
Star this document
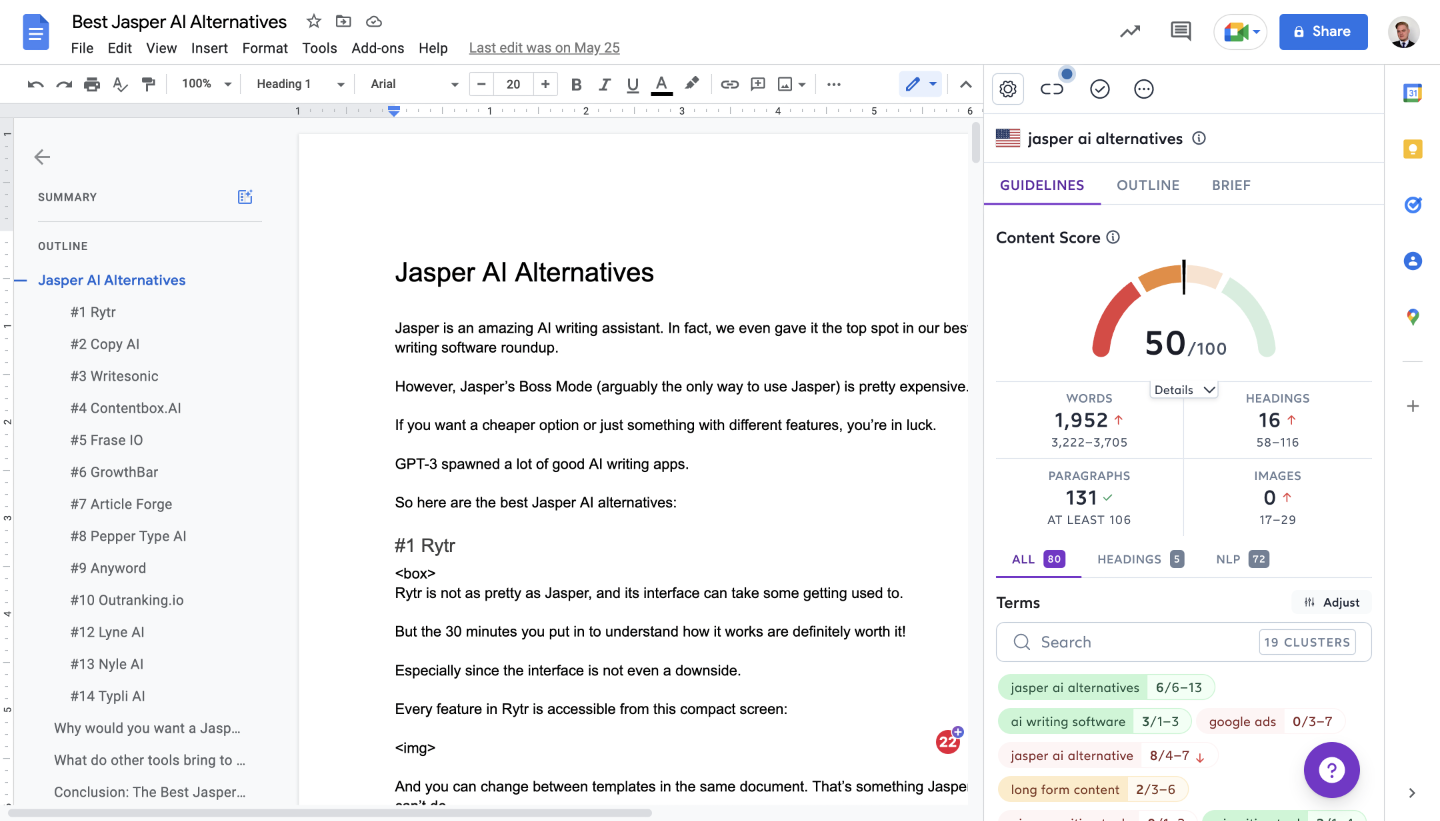tap(314, 21)
